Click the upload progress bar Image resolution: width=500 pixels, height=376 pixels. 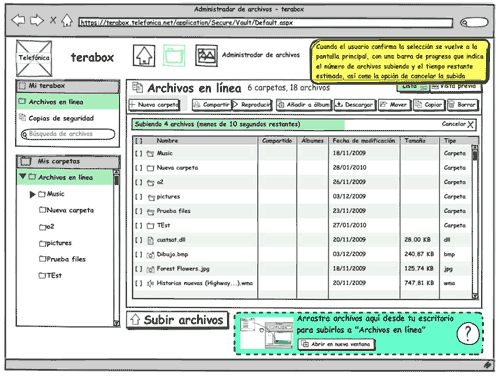tap(304, 124)
